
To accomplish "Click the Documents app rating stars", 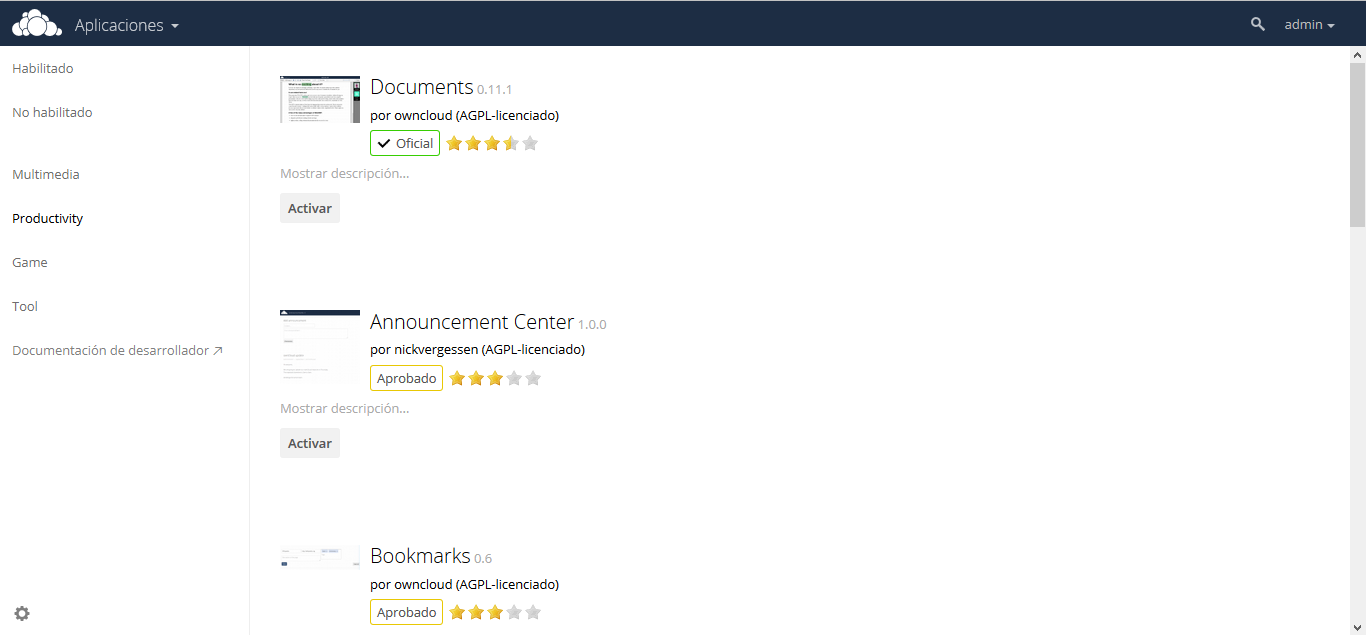I will [x=491, y=143].
